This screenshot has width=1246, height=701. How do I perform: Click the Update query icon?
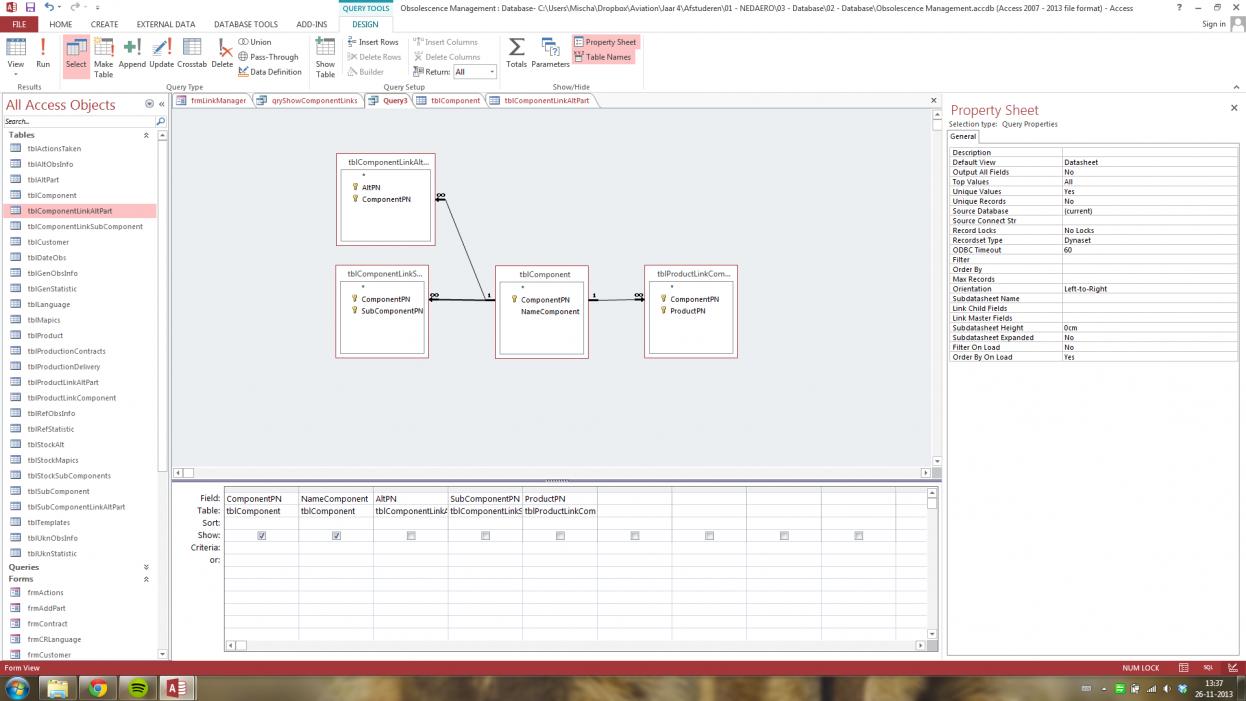[161, 52]
